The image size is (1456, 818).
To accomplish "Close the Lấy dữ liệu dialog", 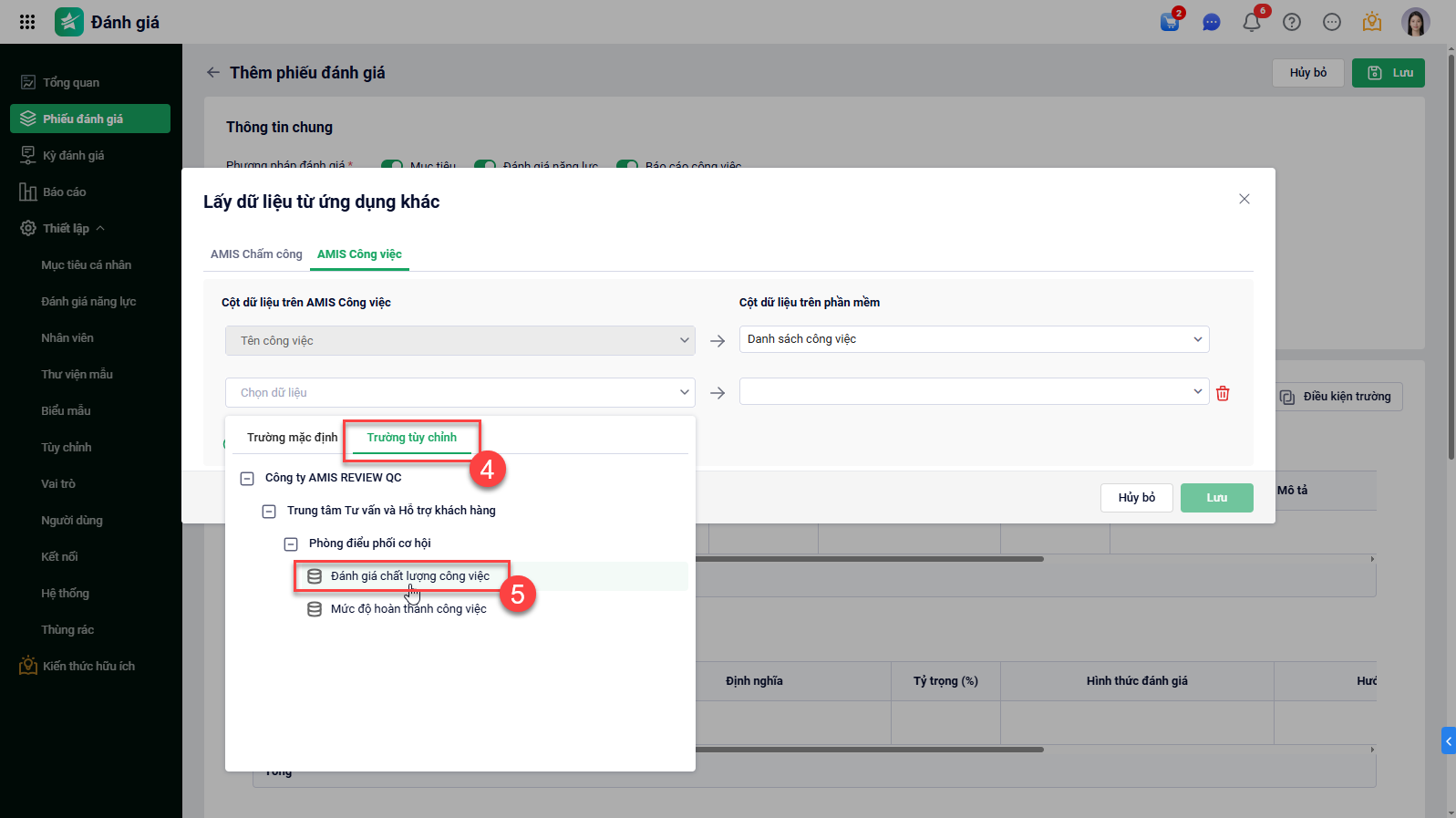I will click(1244, 199).
